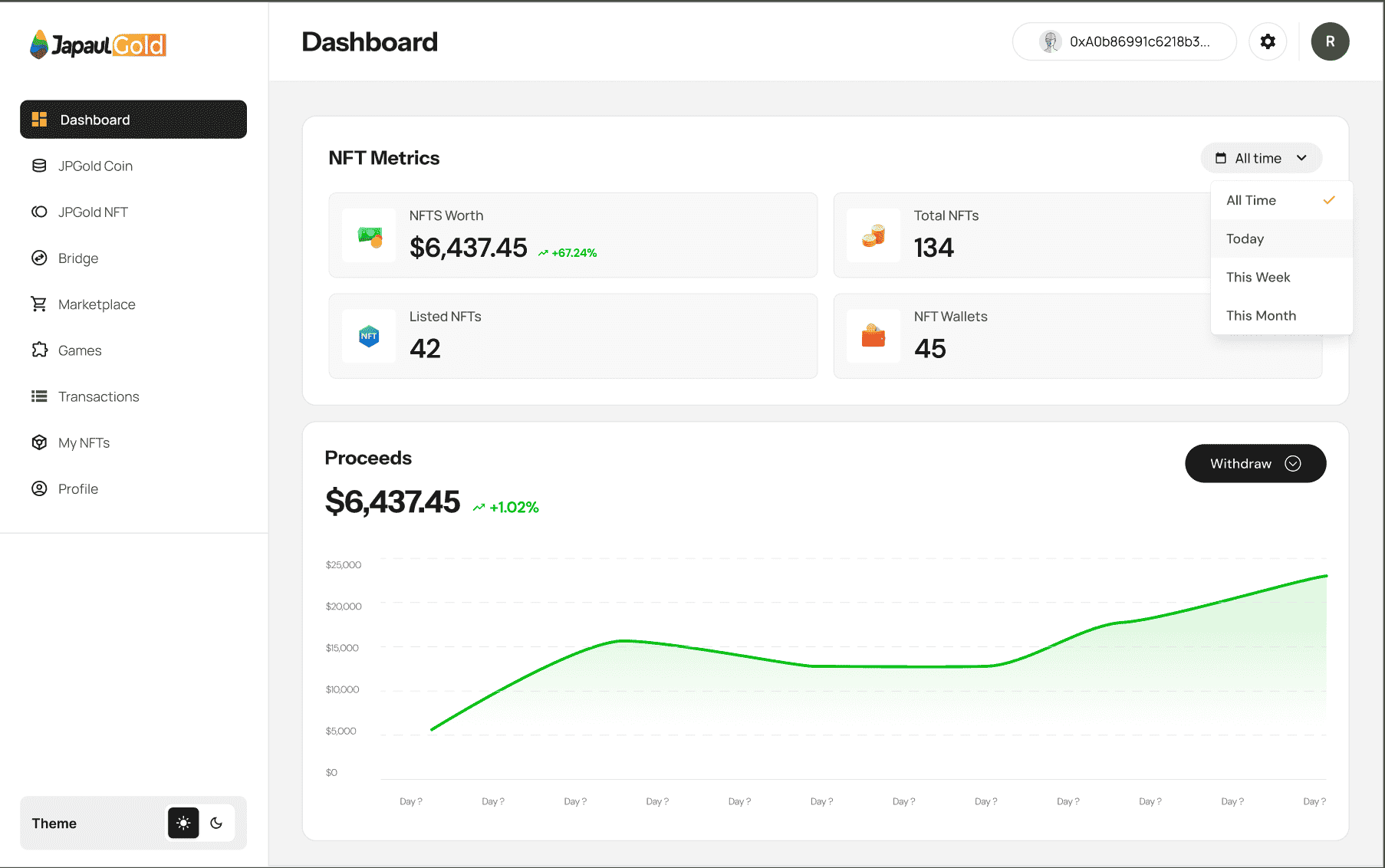Click the calendar icon beside All time
Viewport: 1385px width, 868px height.
click(x=1221, y=158)
